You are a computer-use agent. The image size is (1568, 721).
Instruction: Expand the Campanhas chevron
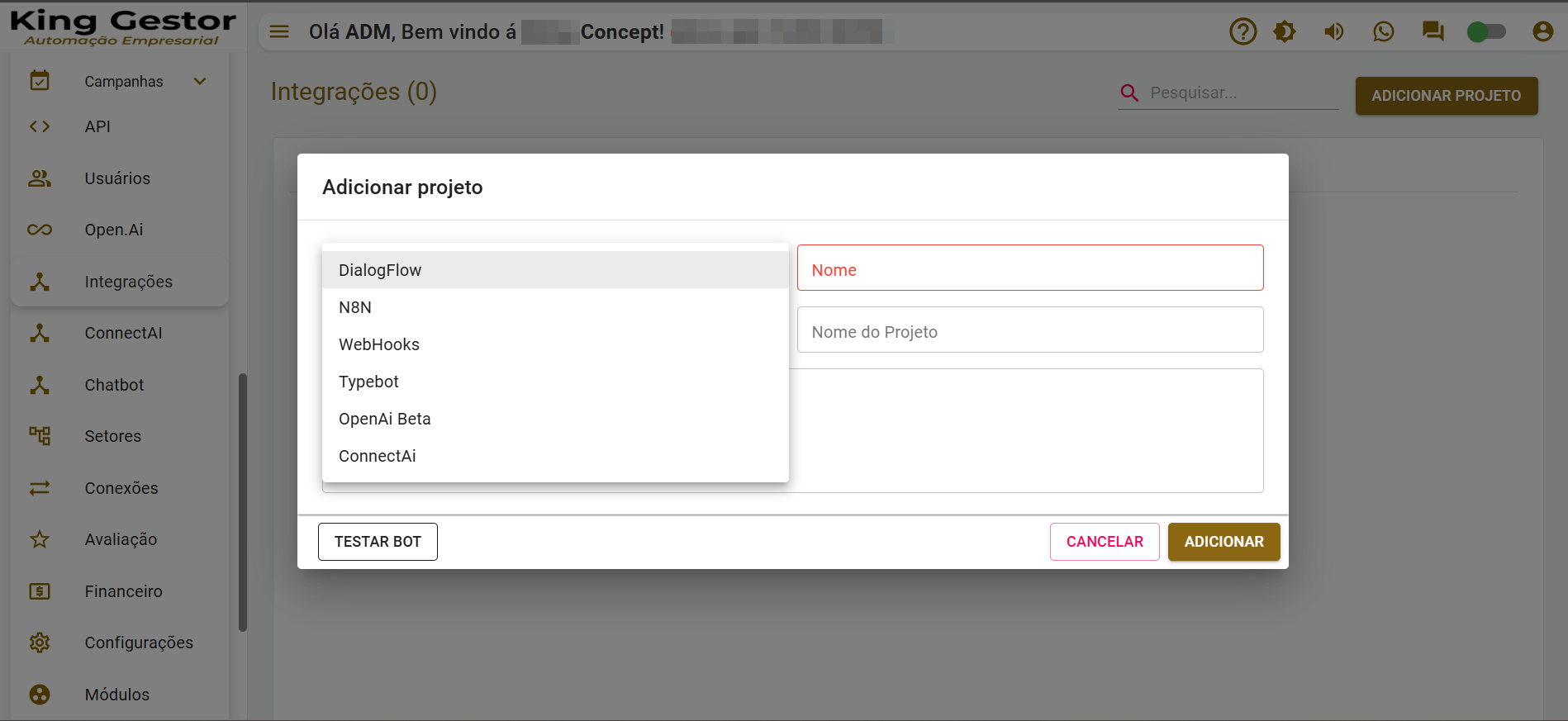point(200,81)
